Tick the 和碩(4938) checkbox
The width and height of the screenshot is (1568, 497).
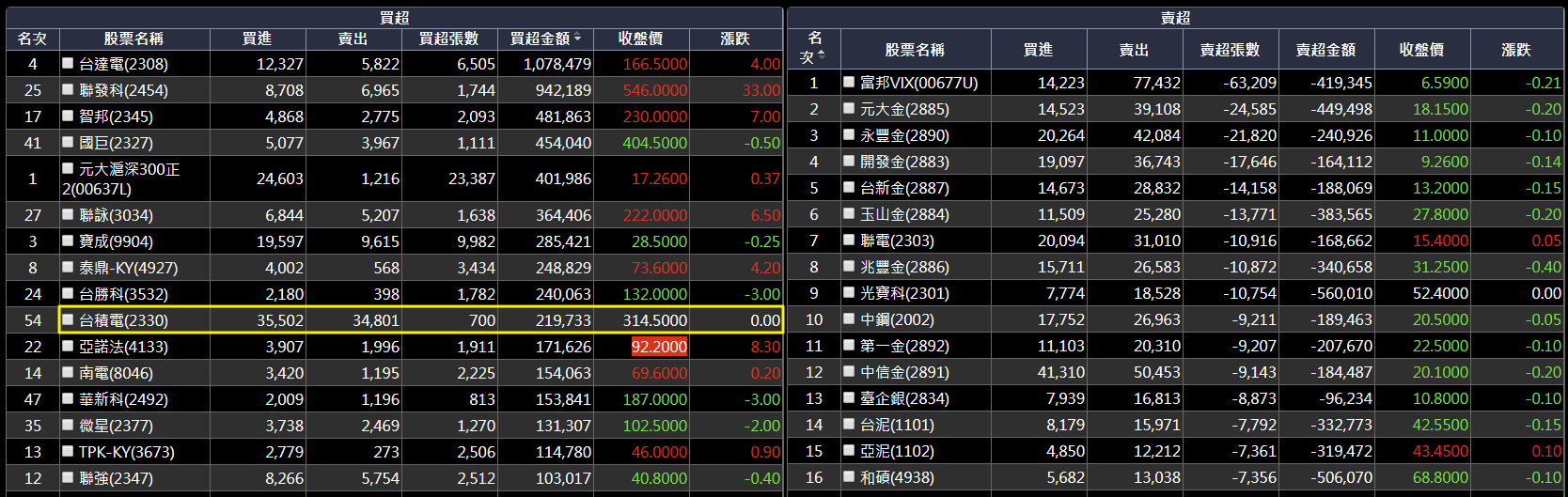pos(849,476)
